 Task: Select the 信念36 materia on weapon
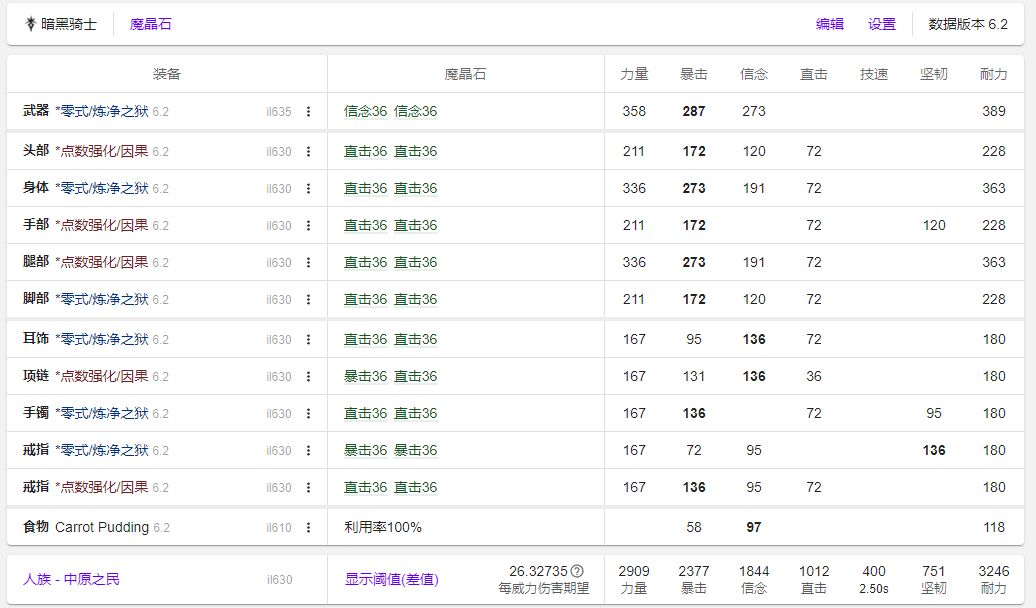pyautogui.click(x=365, y=111)
